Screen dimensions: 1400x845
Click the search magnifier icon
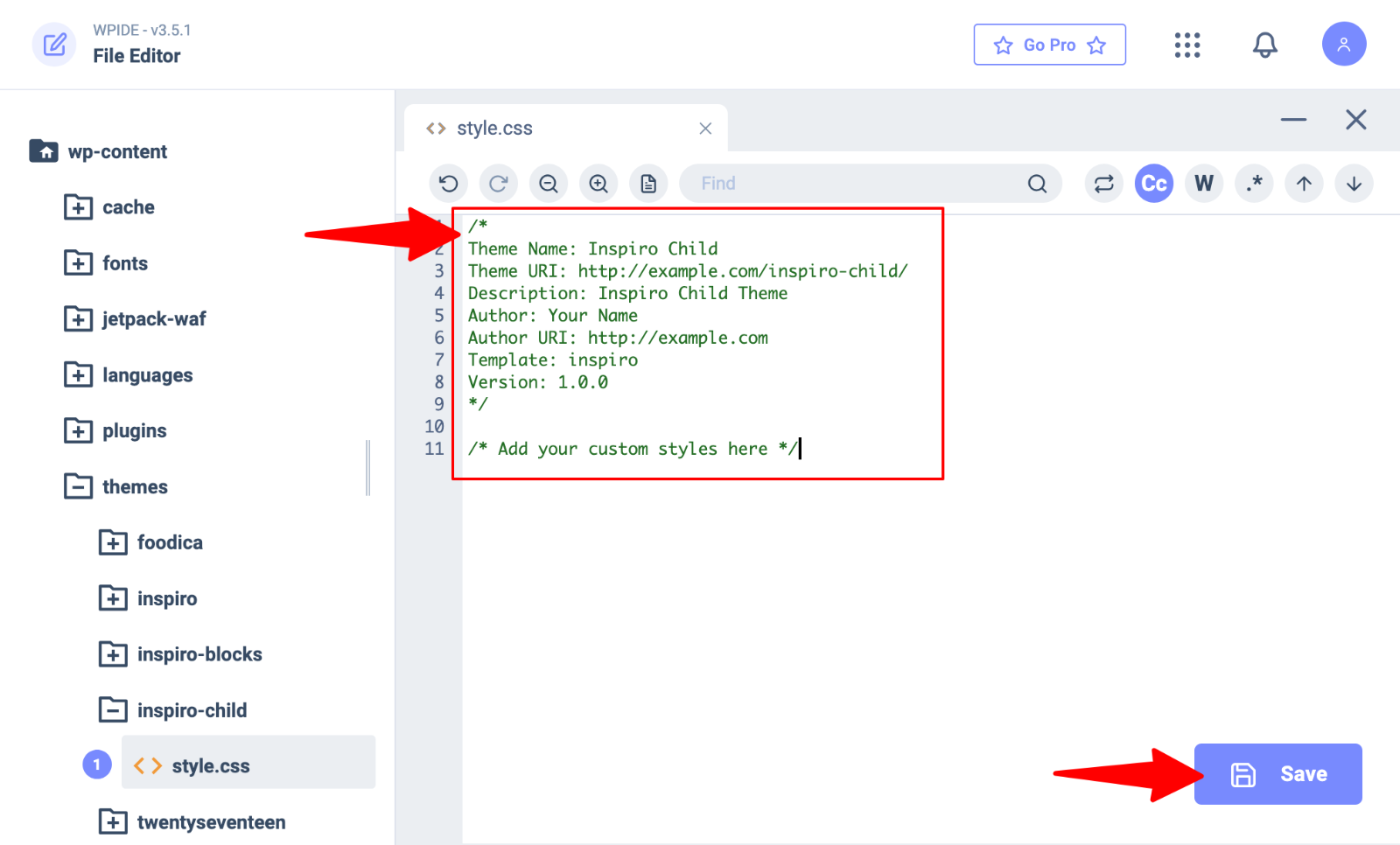coord(1037,184)
